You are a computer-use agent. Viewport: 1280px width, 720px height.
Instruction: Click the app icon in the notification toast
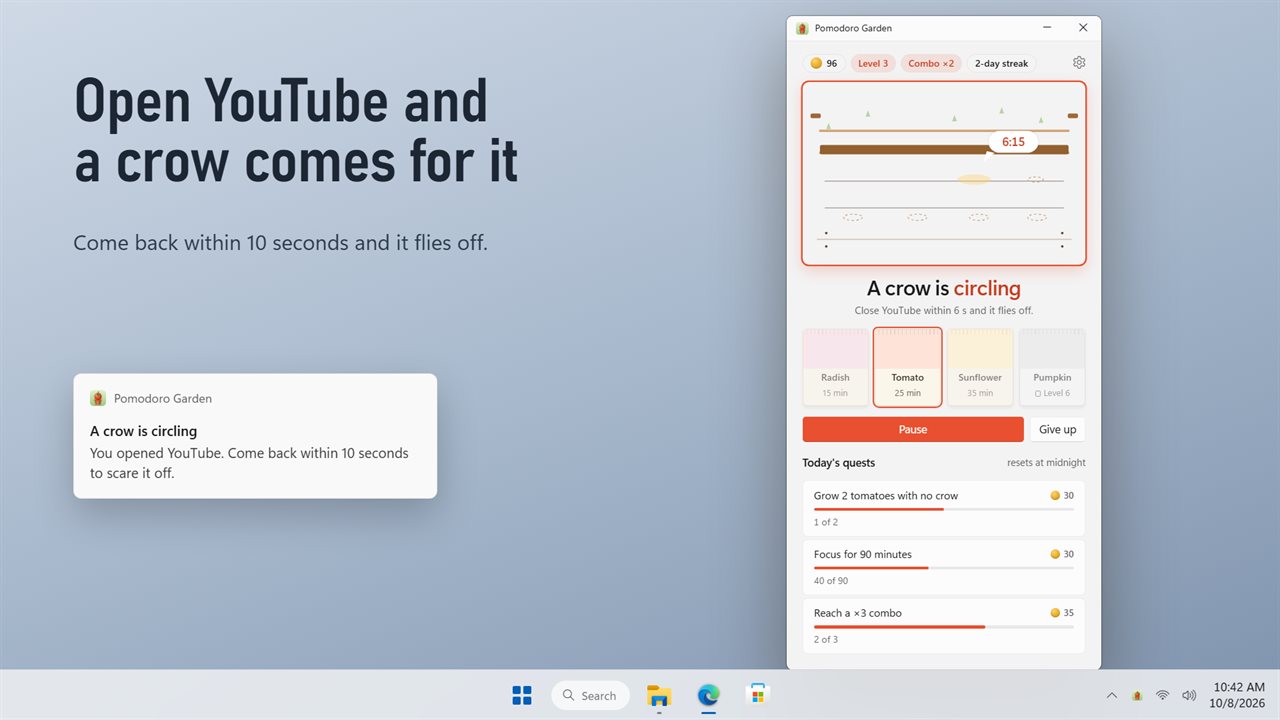(x=98, y=398)
